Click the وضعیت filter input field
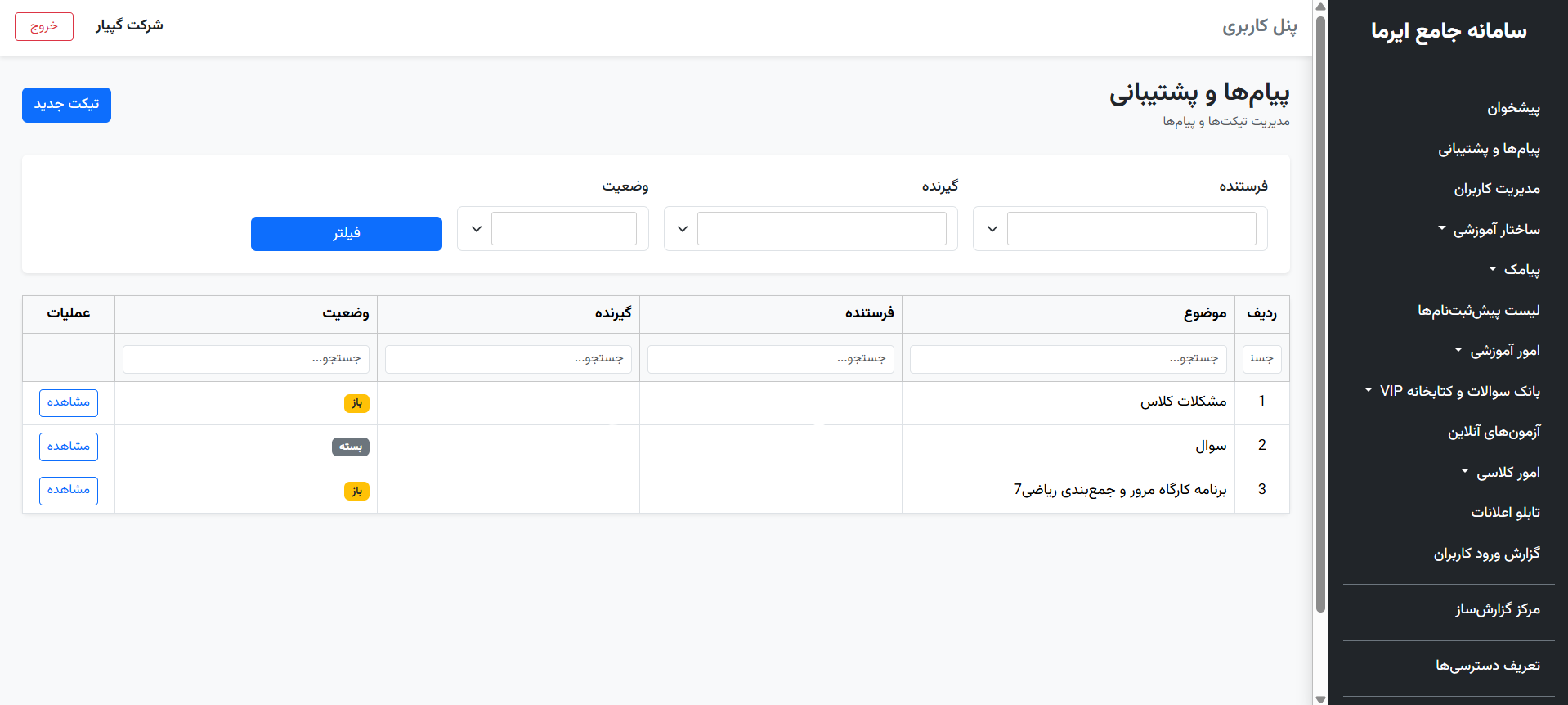 coord(564,229)
